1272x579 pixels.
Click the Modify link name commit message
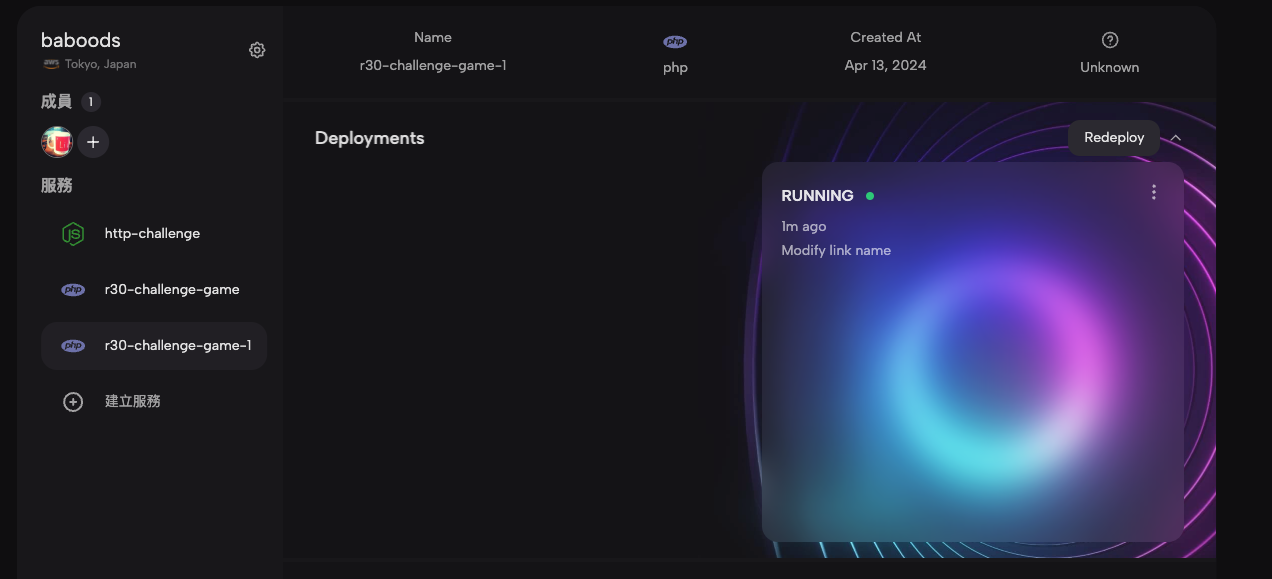pos(835,251)
